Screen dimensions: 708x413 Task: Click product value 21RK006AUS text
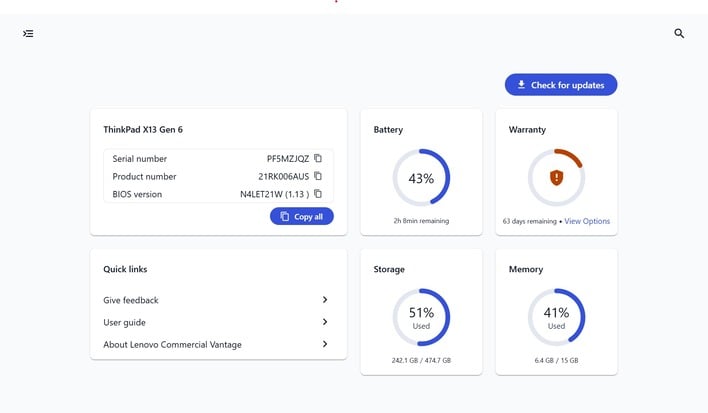284,176
